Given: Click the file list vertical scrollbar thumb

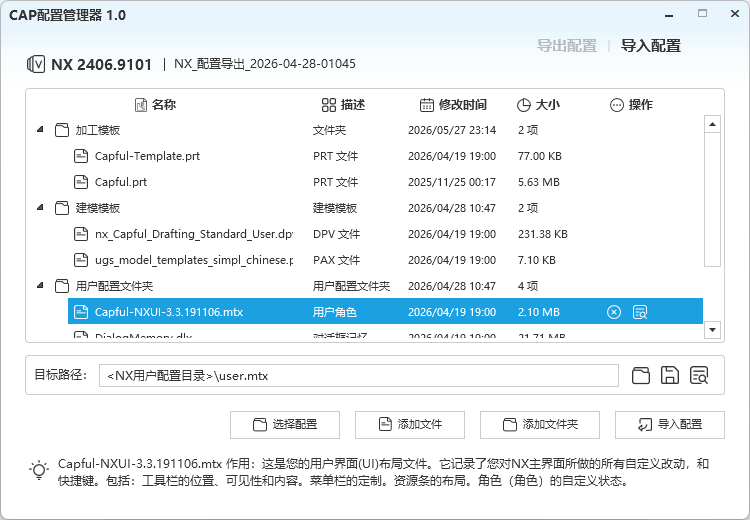Looking at the screenshot, I should [x=712, y=199].
